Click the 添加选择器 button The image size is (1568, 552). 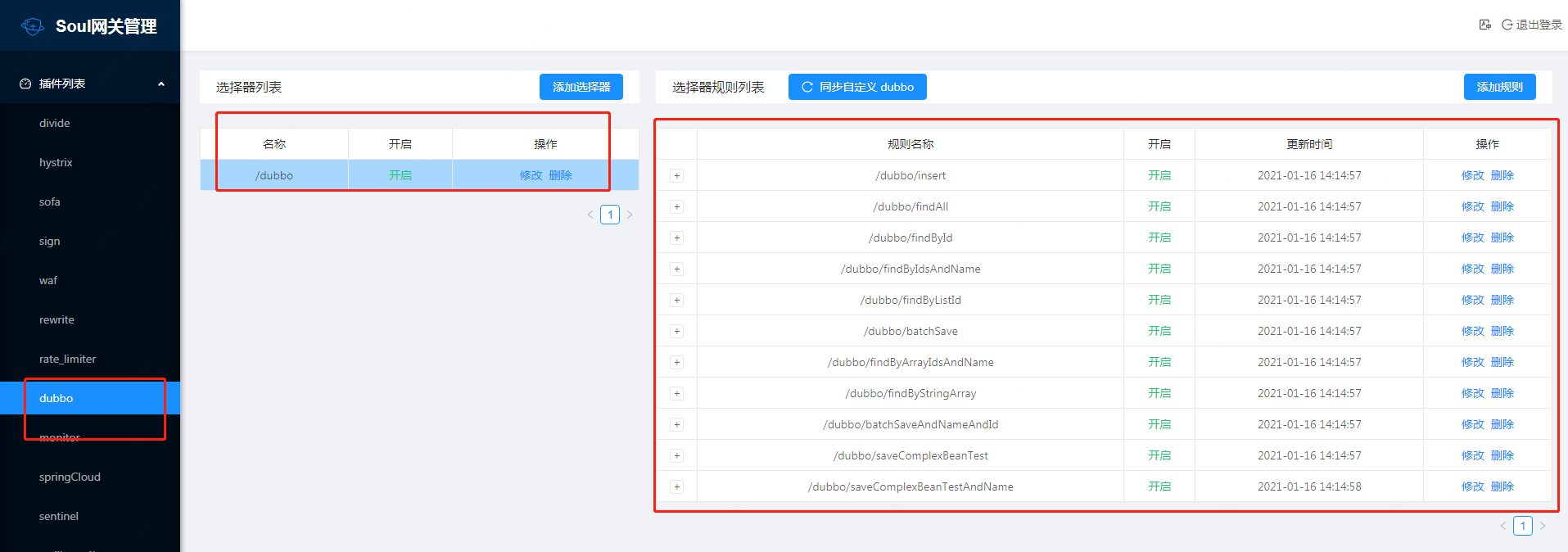[x=581, y=87]
